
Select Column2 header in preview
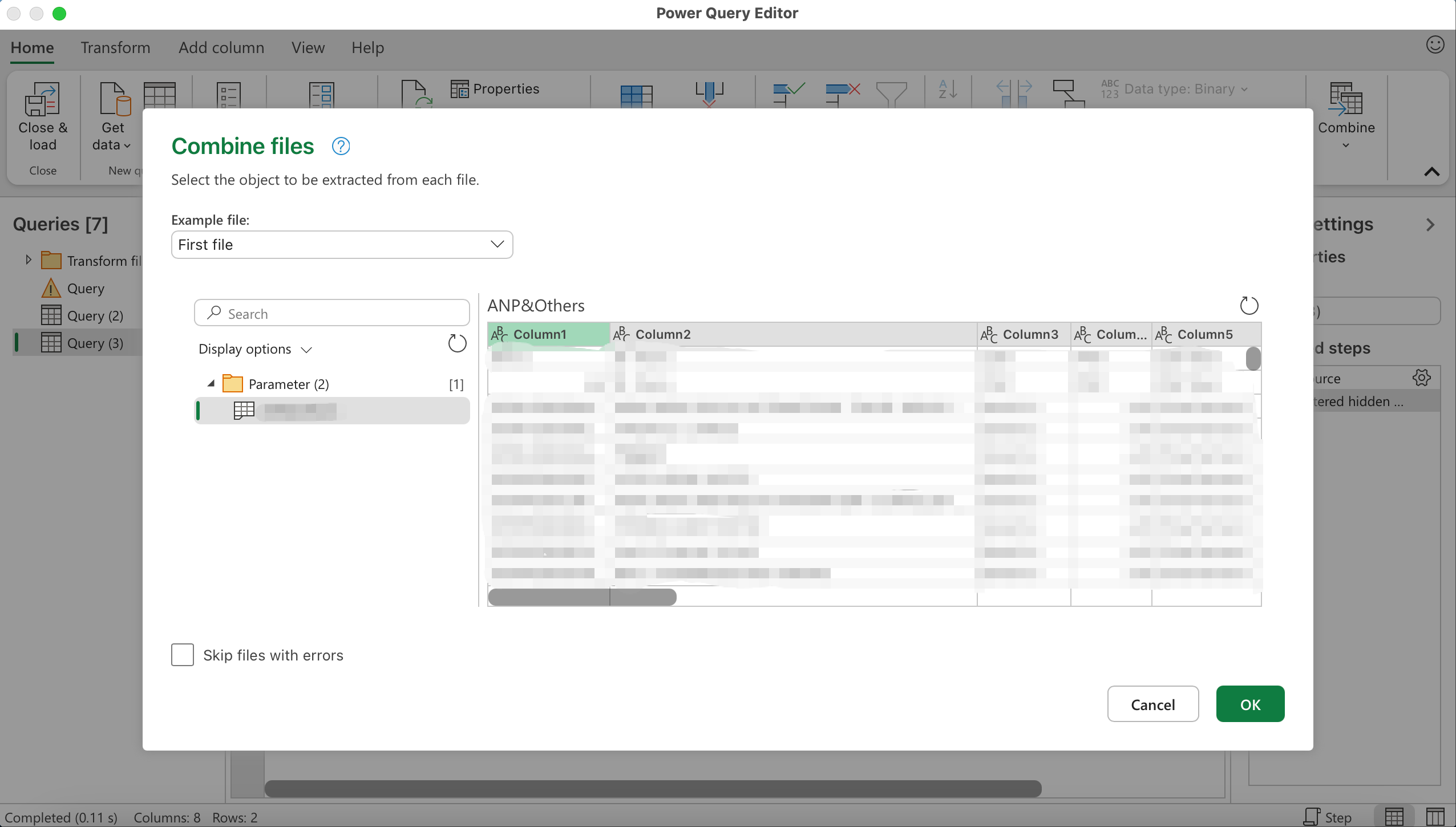coord(794,334)
